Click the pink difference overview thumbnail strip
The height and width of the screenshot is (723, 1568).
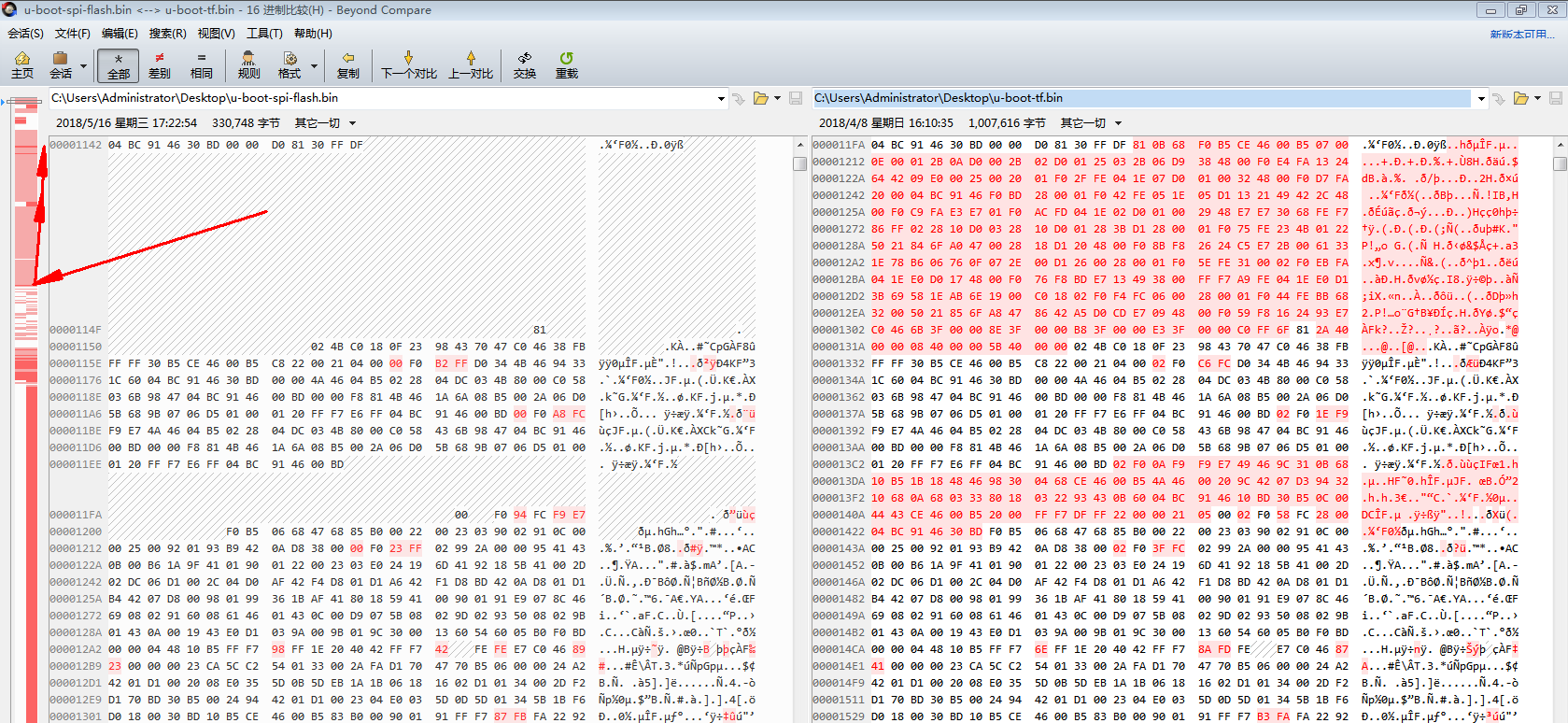tap(25, 411)
